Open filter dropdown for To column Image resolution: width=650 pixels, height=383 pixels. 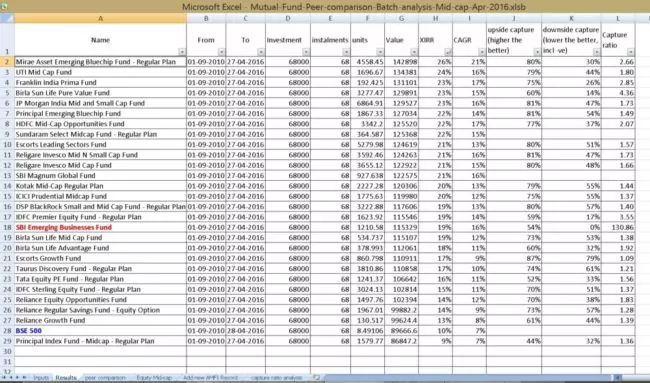click(261, 52)
